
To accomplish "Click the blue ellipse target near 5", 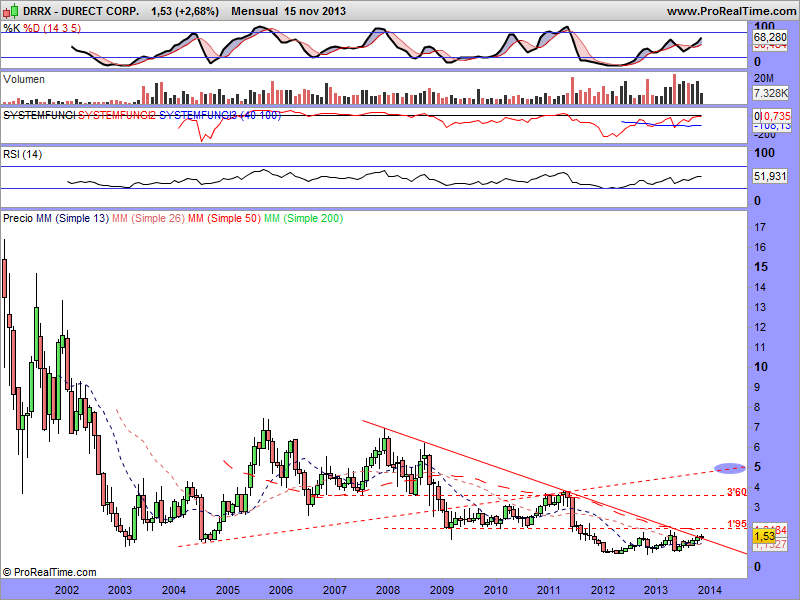I will click(x=730, y=468).
